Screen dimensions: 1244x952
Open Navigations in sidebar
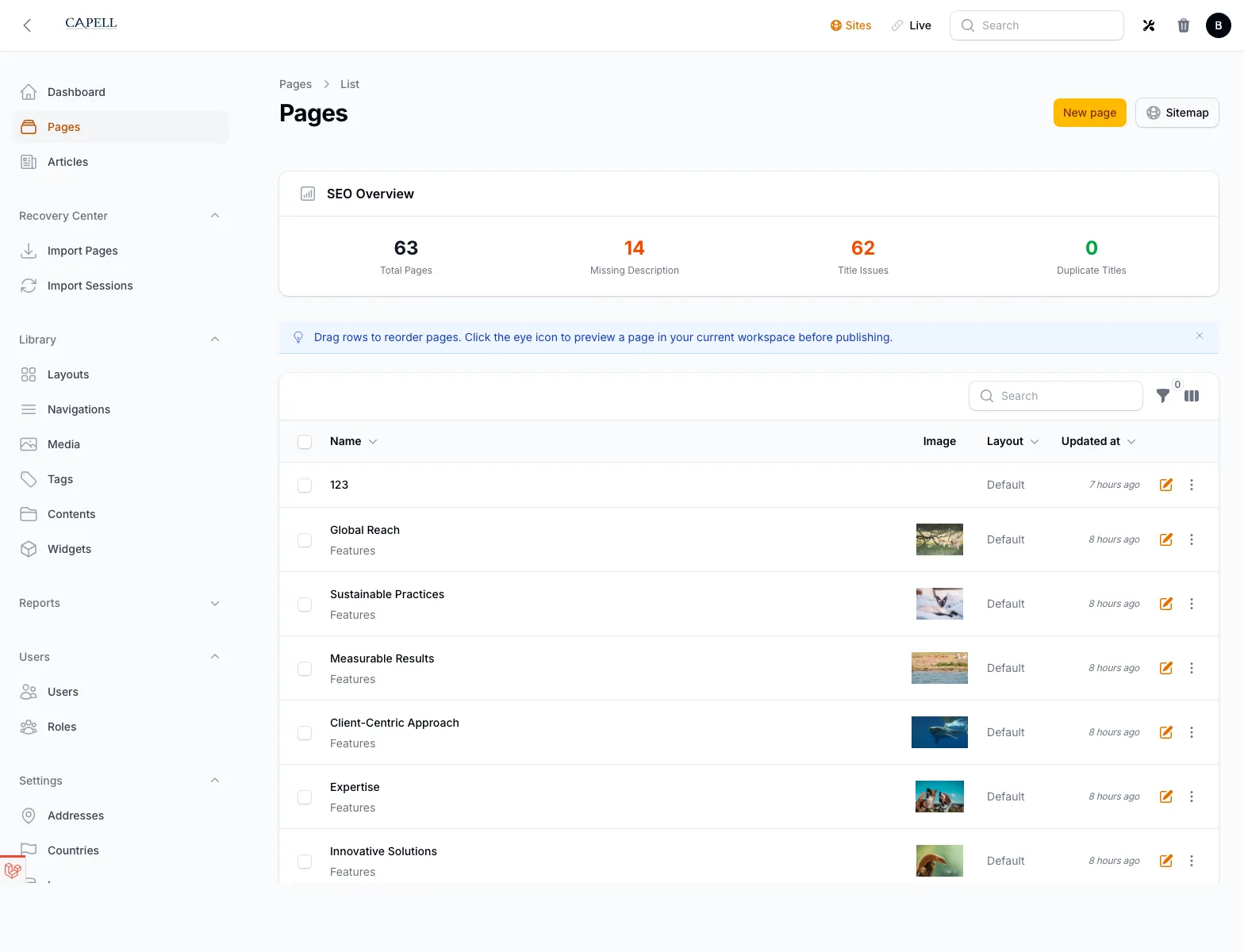[x=121, y=409]
